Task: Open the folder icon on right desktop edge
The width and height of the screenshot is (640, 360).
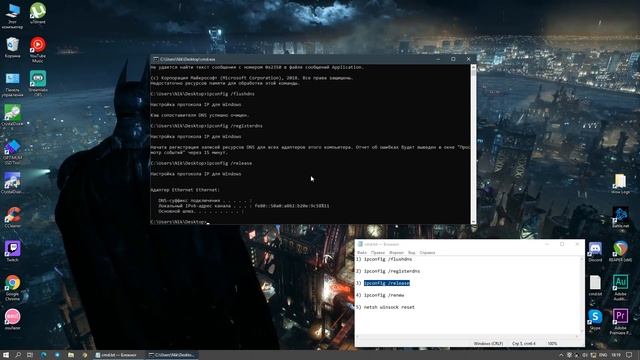Action: [620, 184]
